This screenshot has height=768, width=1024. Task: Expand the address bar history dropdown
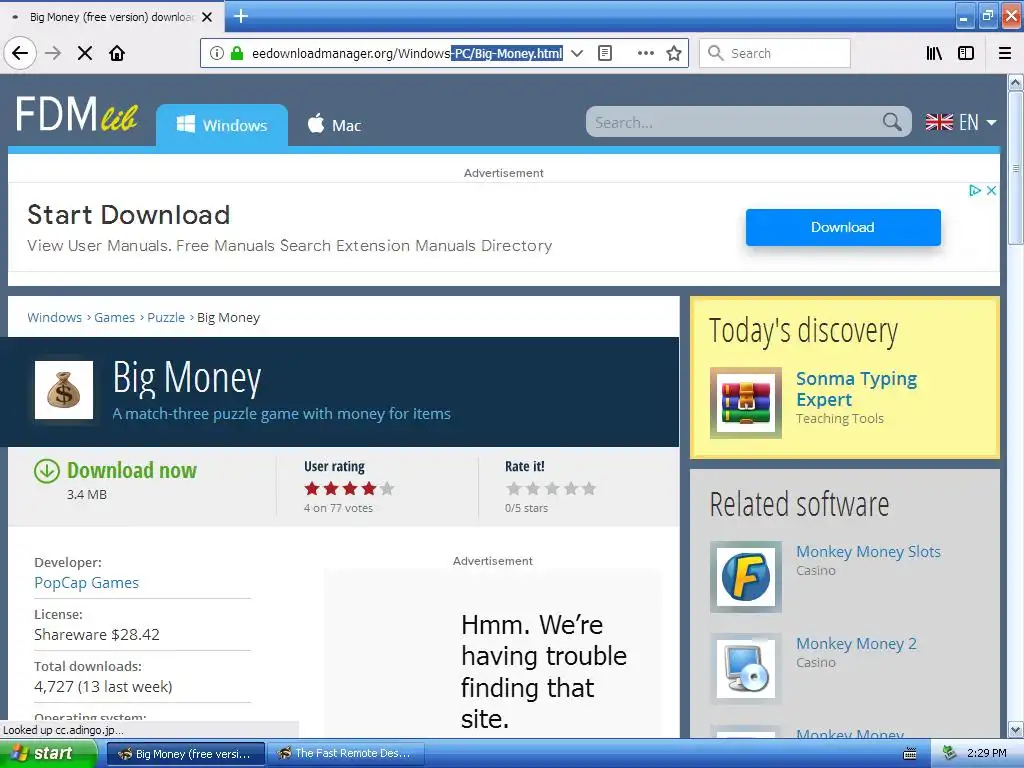(x=577, y=53)
